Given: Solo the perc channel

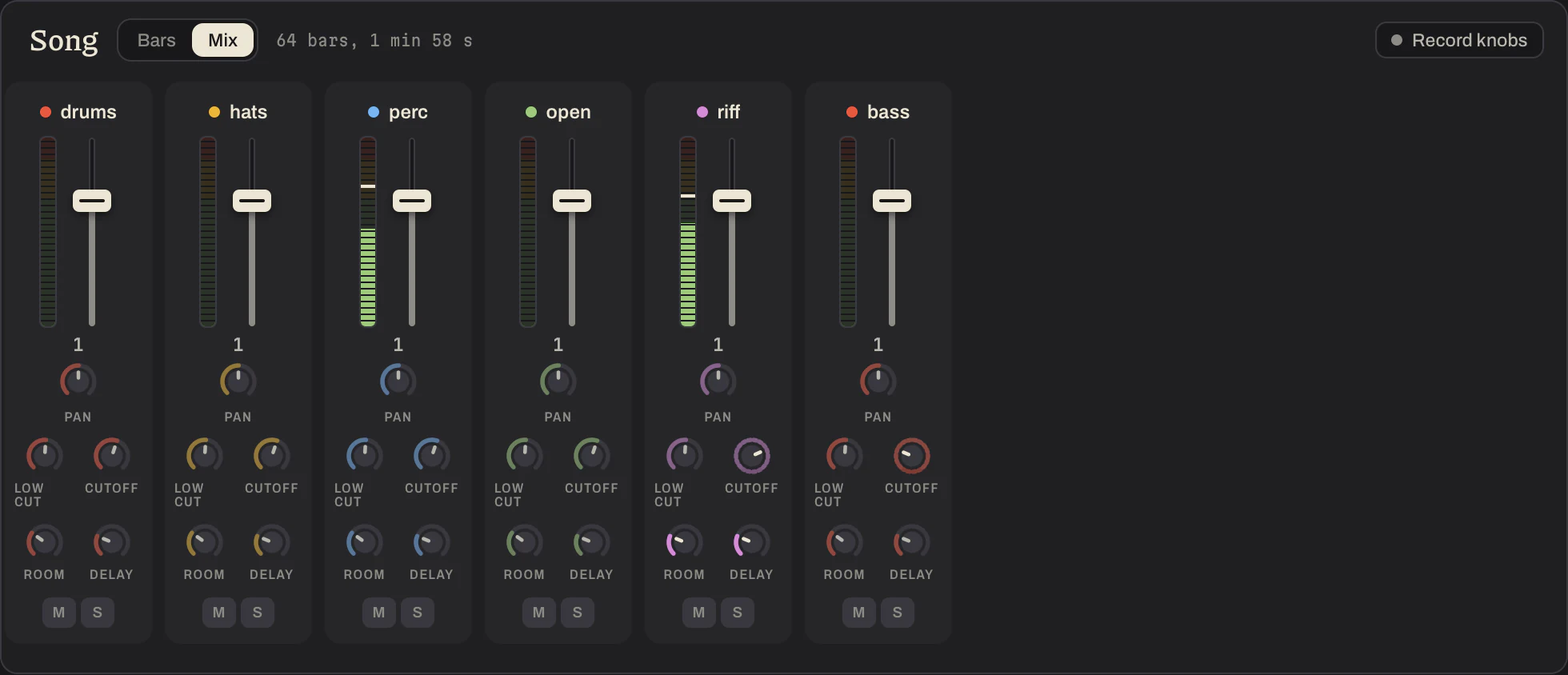Looking at the screenshot, I should (x=418, y=613).
